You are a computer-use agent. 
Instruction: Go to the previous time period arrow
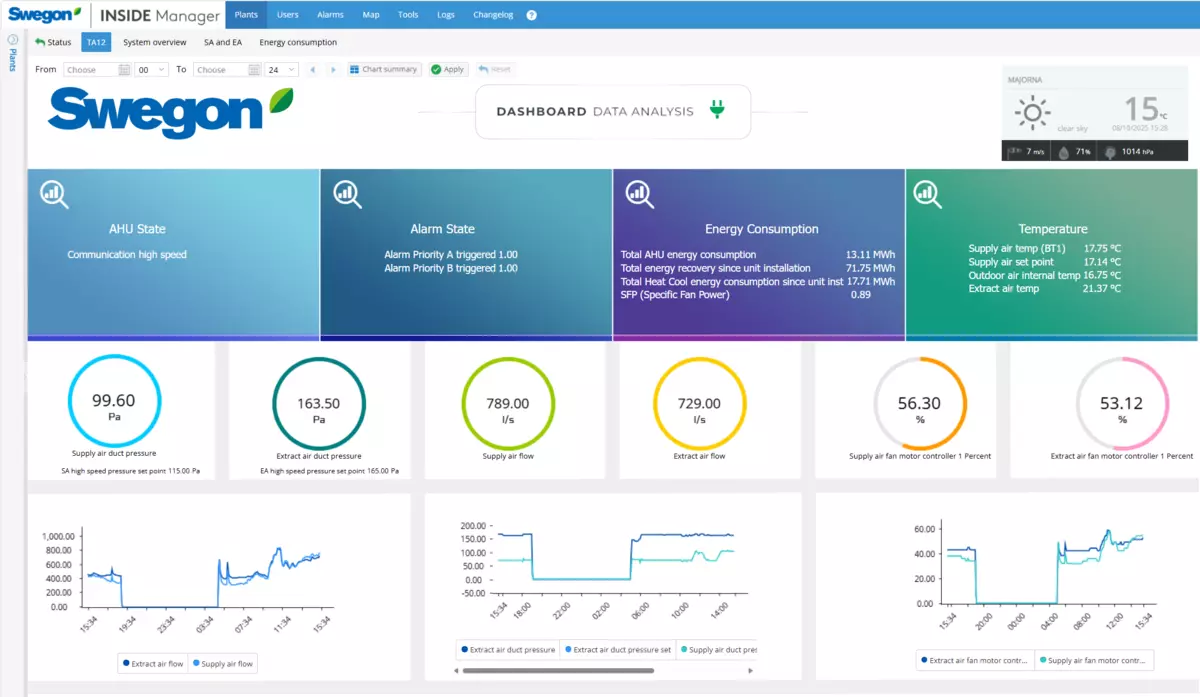pyautogui.click(x=313, y=70)
